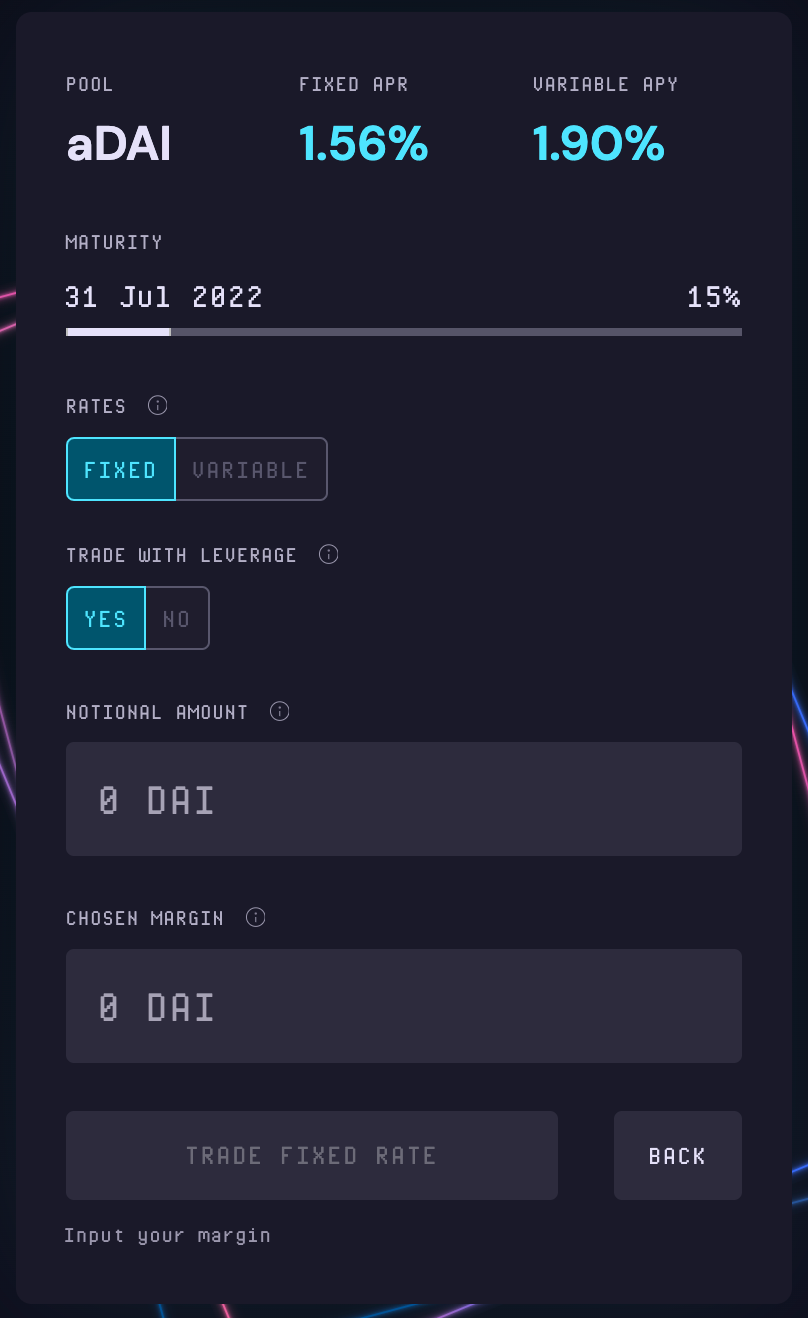808x1318 pixels.
Task: Click the 31 Jul 2022 maturity date
Action: click(x=164, y=297)
